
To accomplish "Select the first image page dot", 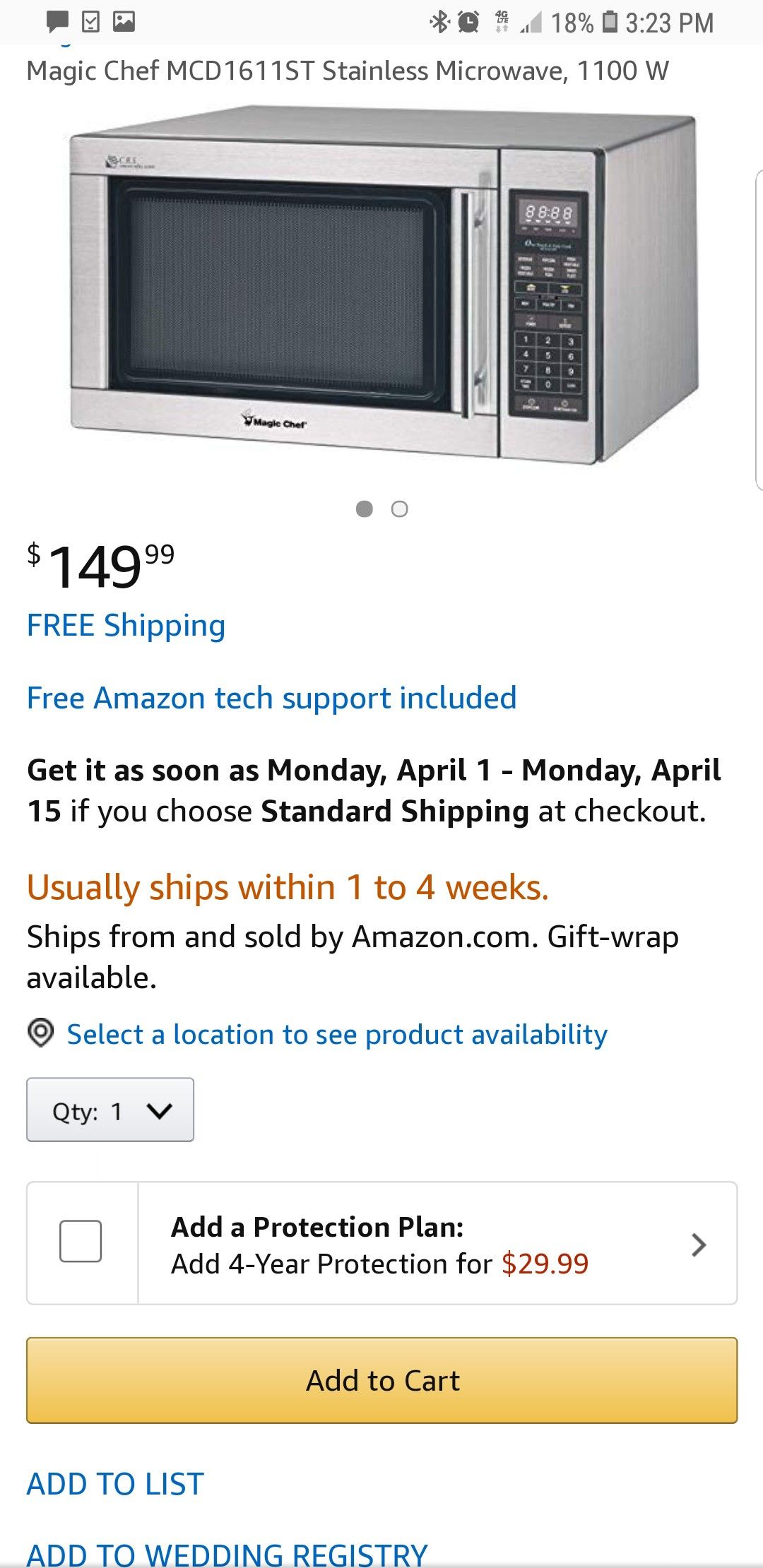I will coord(365,509).
